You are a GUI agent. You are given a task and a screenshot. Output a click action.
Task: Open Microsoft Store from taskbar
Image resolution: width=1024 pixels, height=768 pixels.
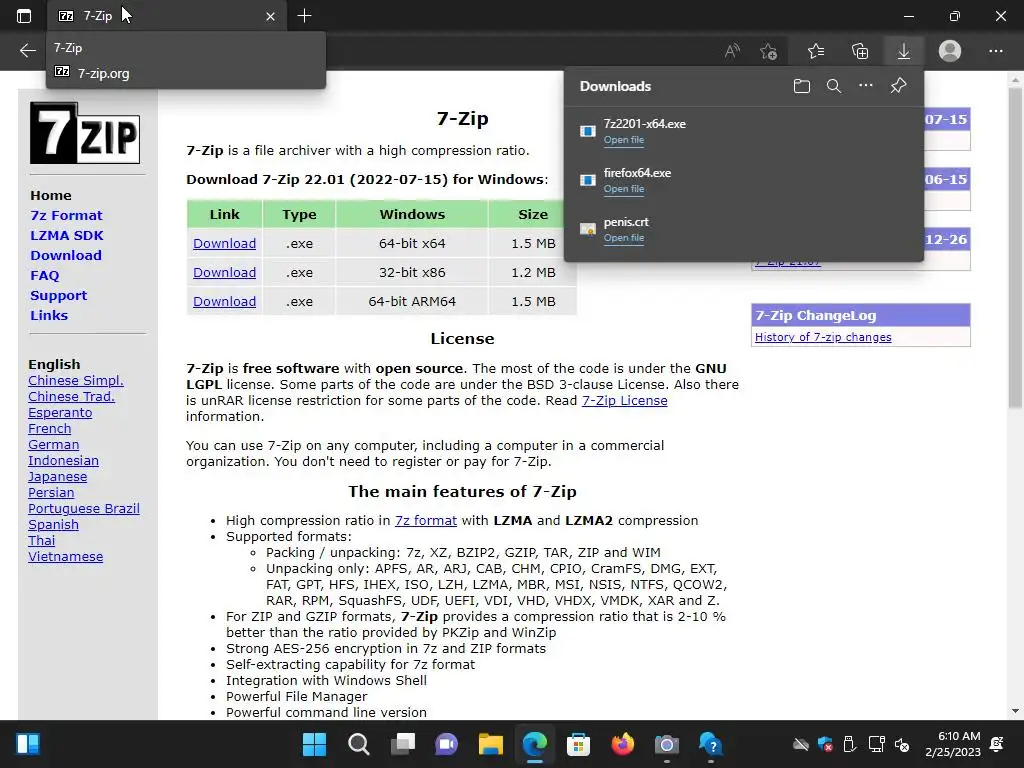(578, 744)
